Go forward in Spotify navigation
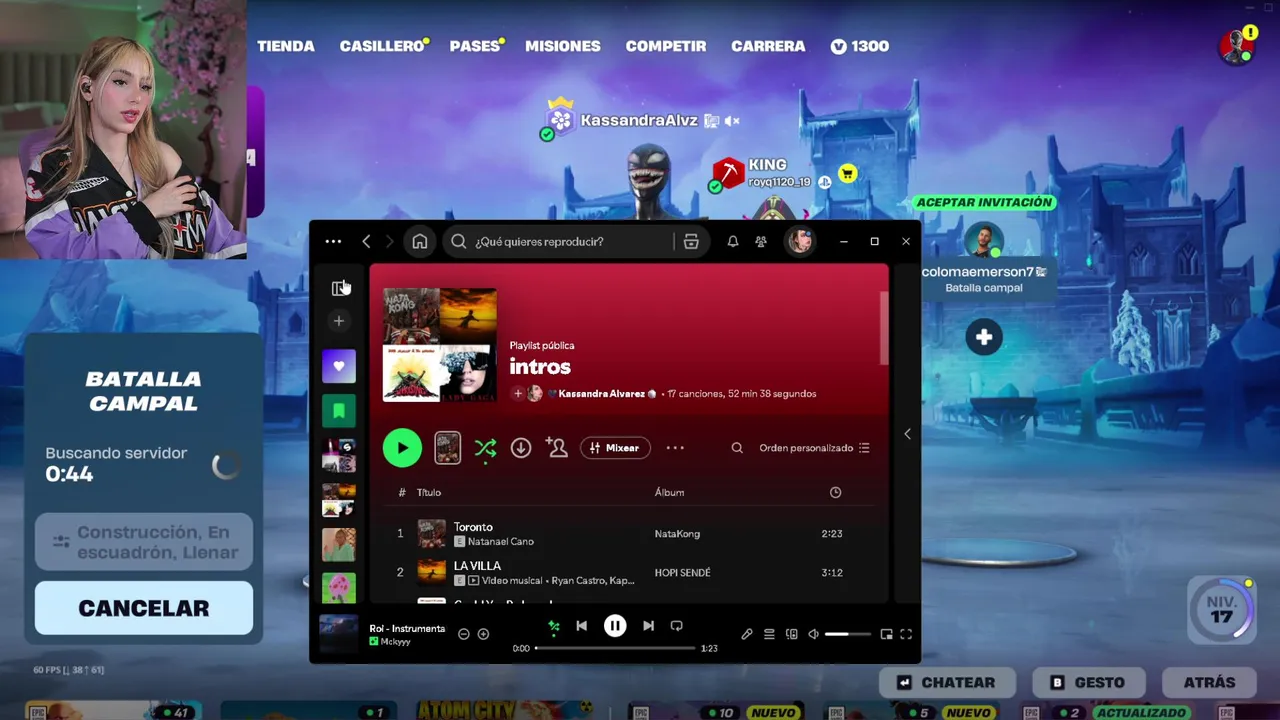 pyautogui.click(x=389, y=242)
